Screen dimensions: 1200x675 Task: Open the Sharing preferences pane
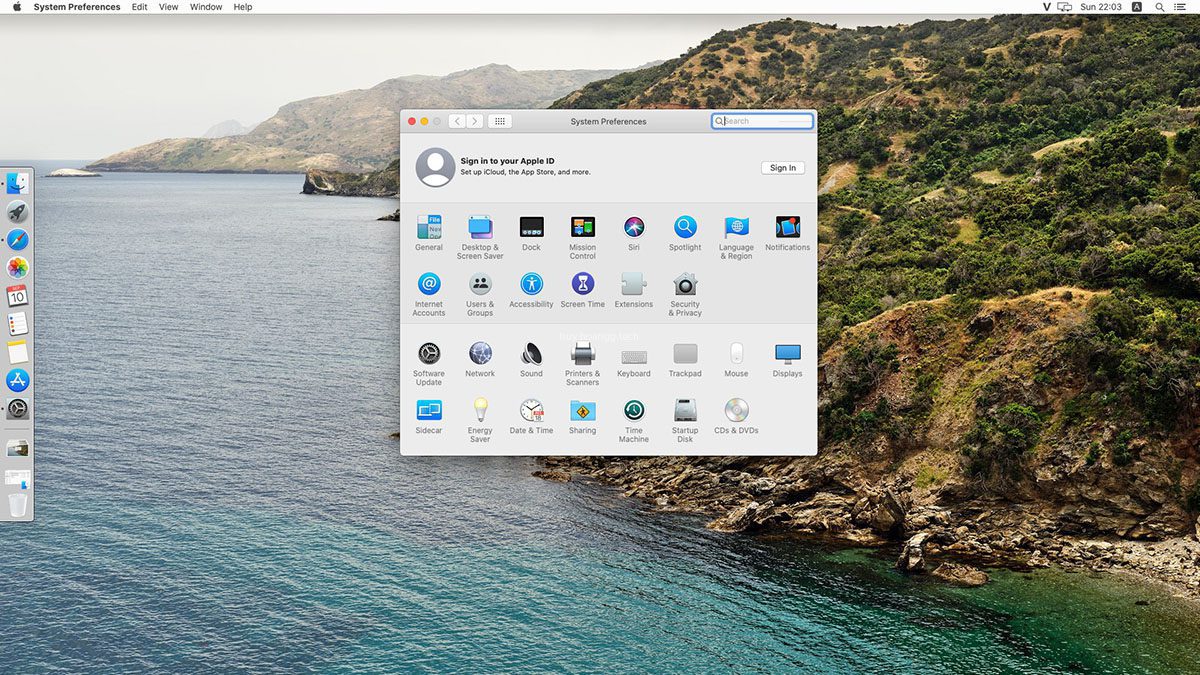point(582,416)
